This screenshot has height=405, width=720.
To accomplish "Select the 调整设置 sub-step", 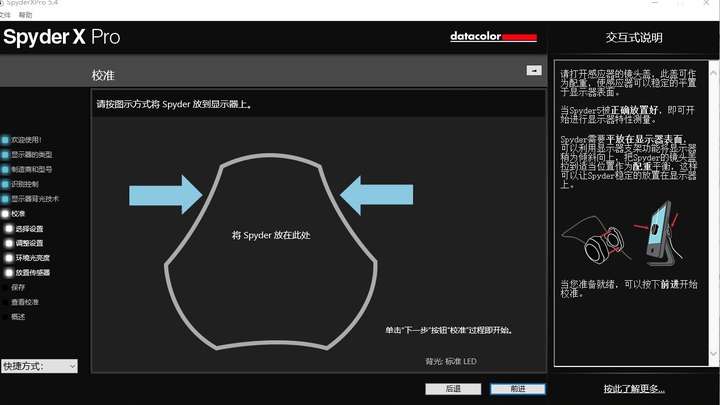I will pos(24,243).
